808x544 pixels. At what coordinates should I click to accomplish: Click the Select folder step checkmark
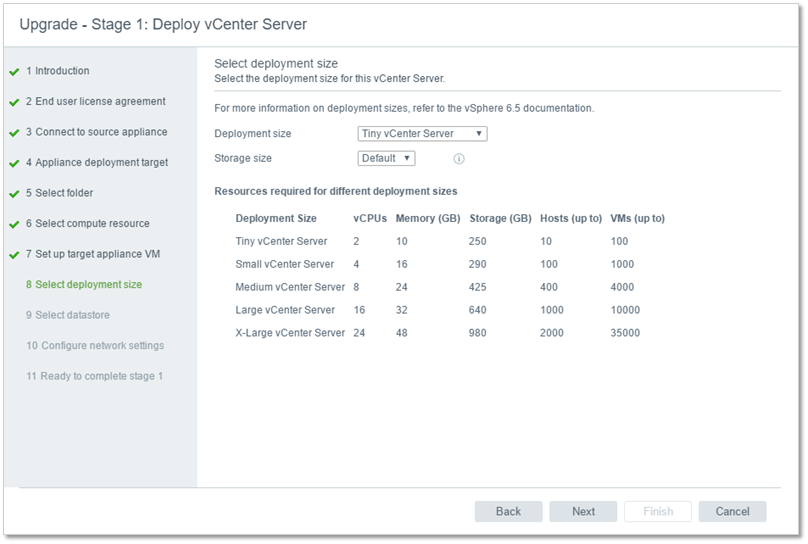click(14, 194)
